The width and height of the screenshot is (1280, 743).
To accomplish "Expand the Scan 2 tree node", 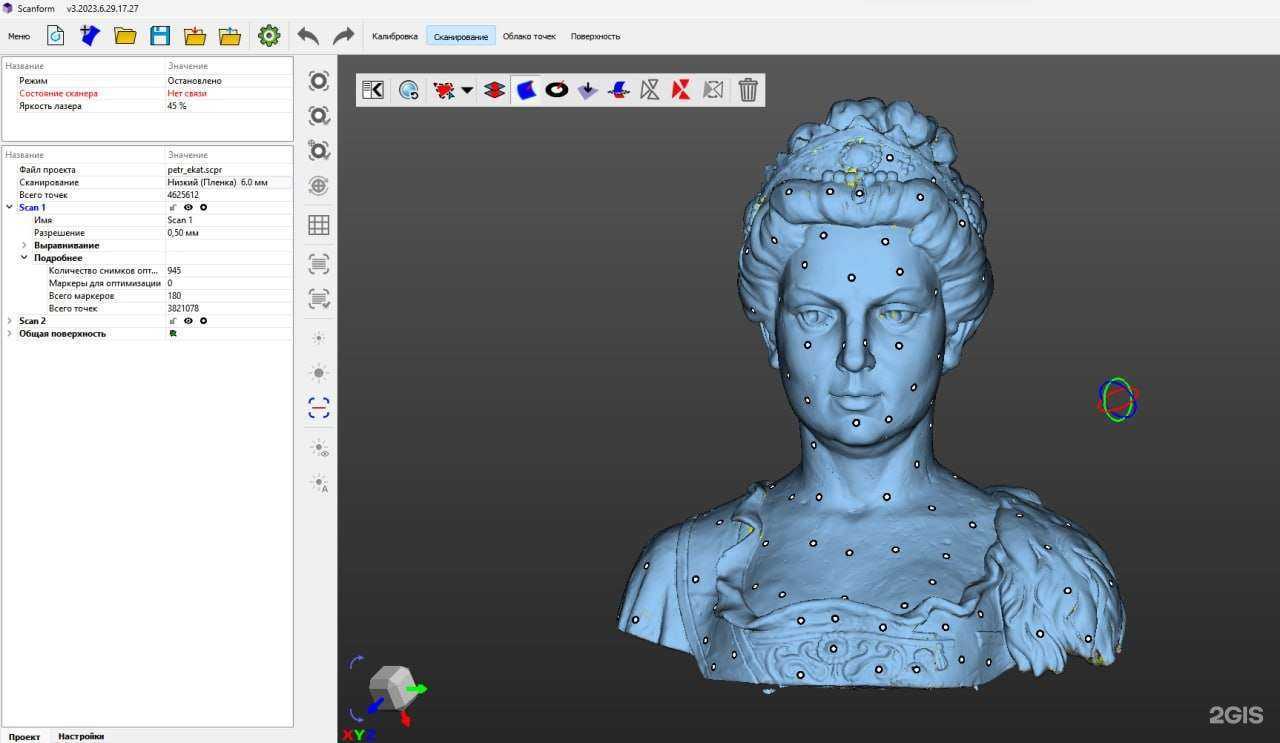I will pyautogui.click(x=10, y=321).
